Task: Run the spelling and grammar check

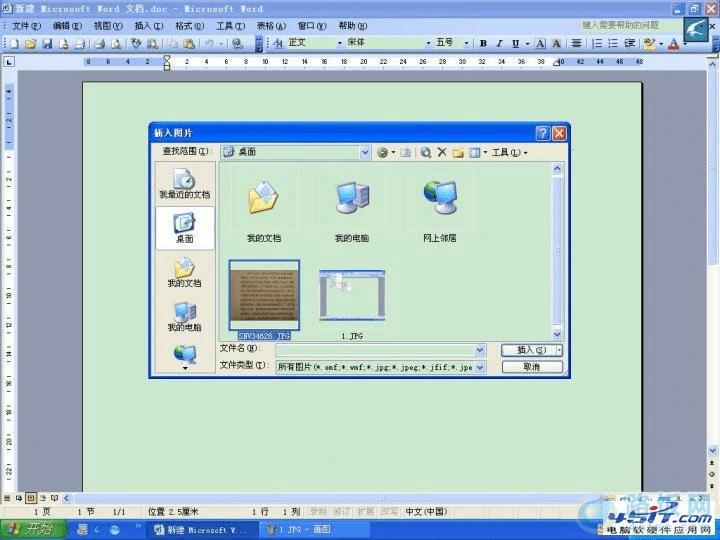Action: [136, 44]
